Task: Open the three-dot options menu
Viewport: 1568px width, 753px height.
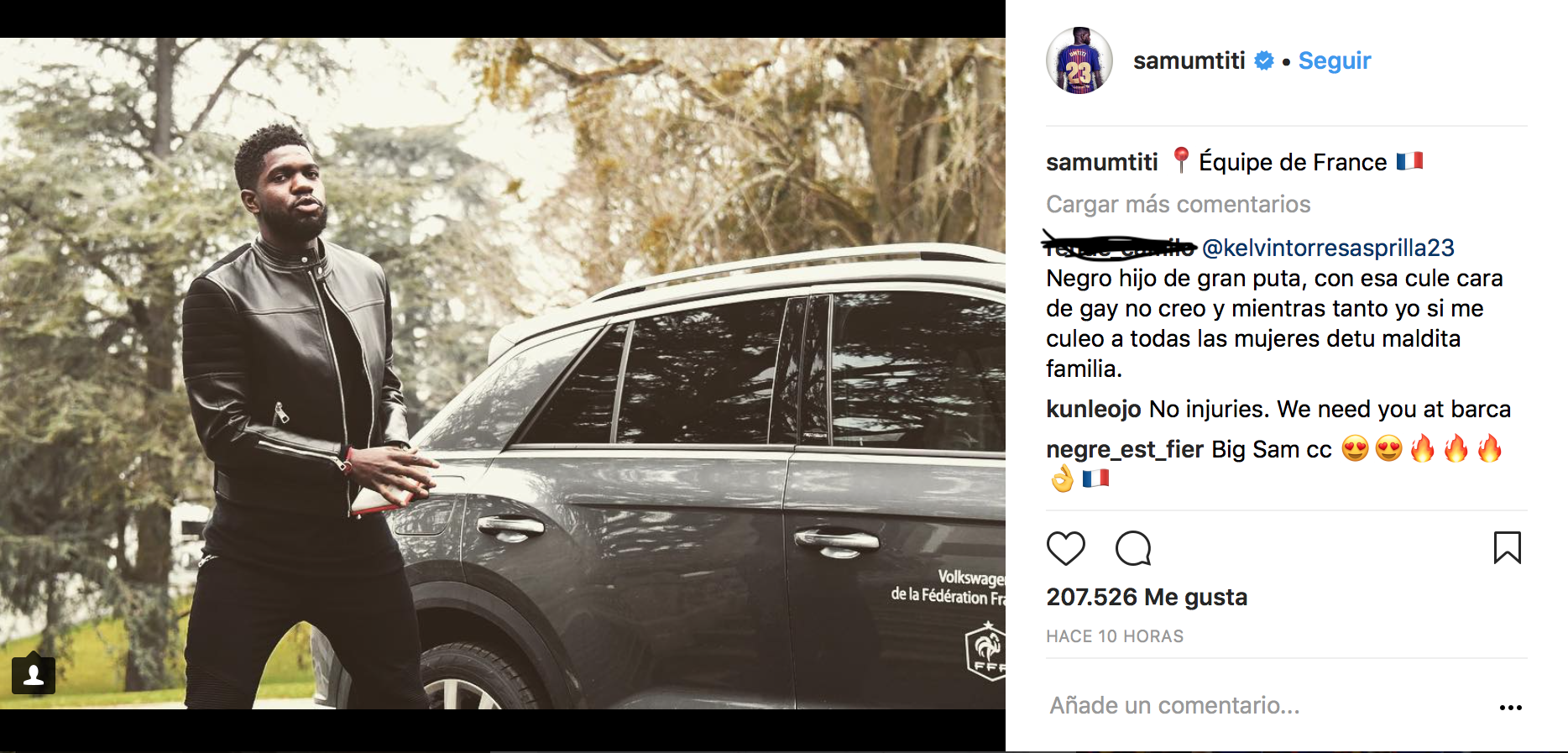Action: click(x=1511, y=708)
